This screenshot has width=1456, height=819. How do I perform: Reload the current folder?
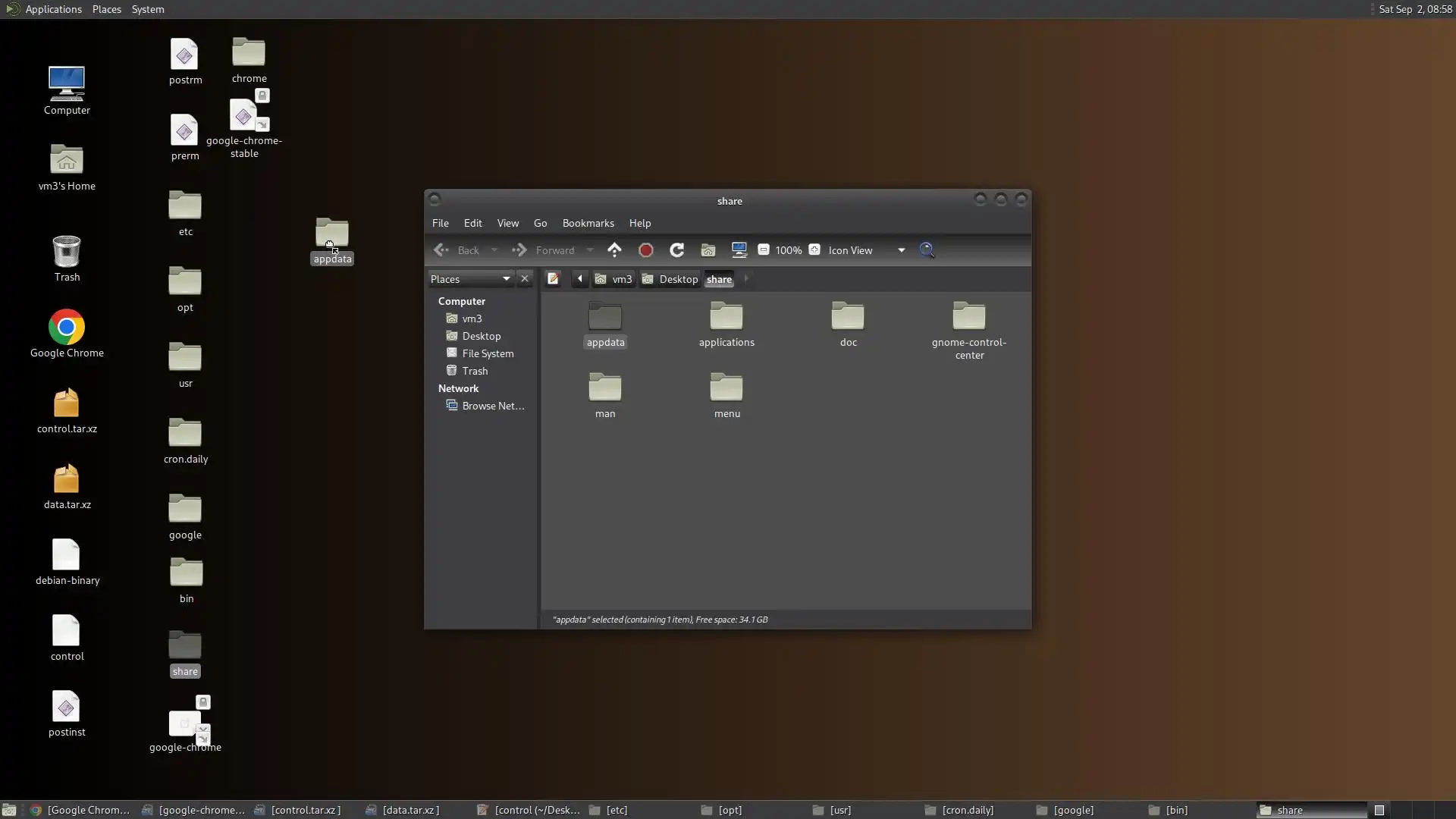coord(676,249)
